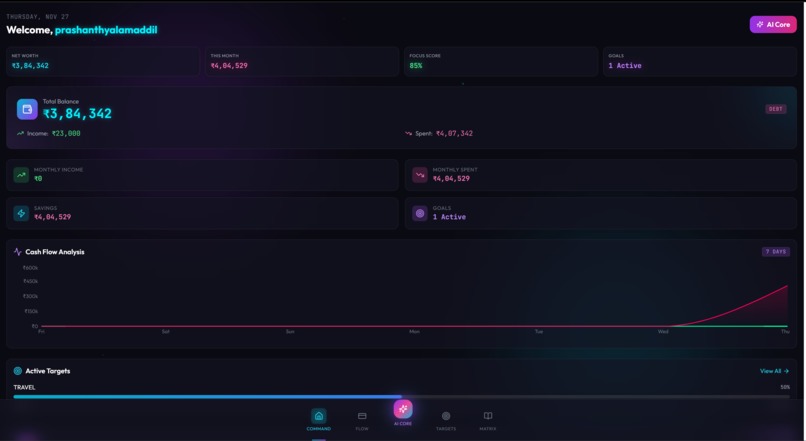
Task: Open the Command home icon in bottom navigation
Action: (319, 416)
